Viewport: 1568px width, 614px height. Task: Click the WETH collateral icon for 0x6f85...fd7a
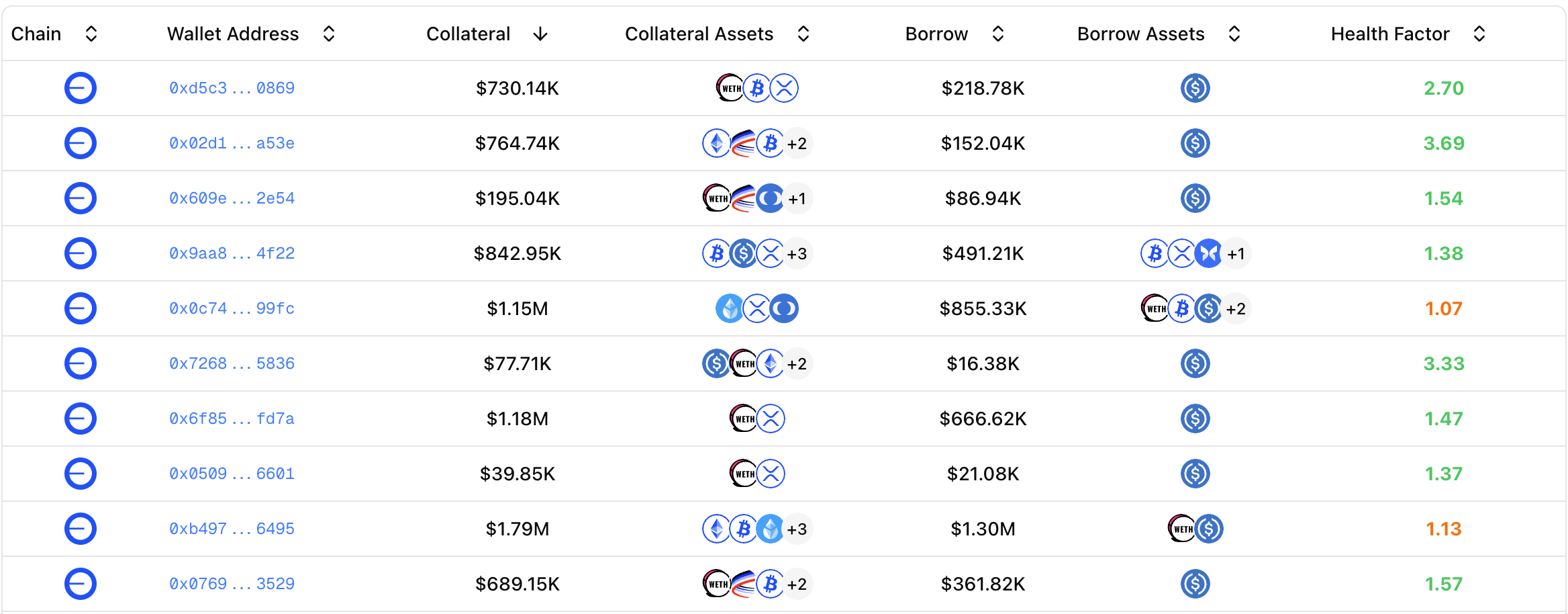point(743,419)
